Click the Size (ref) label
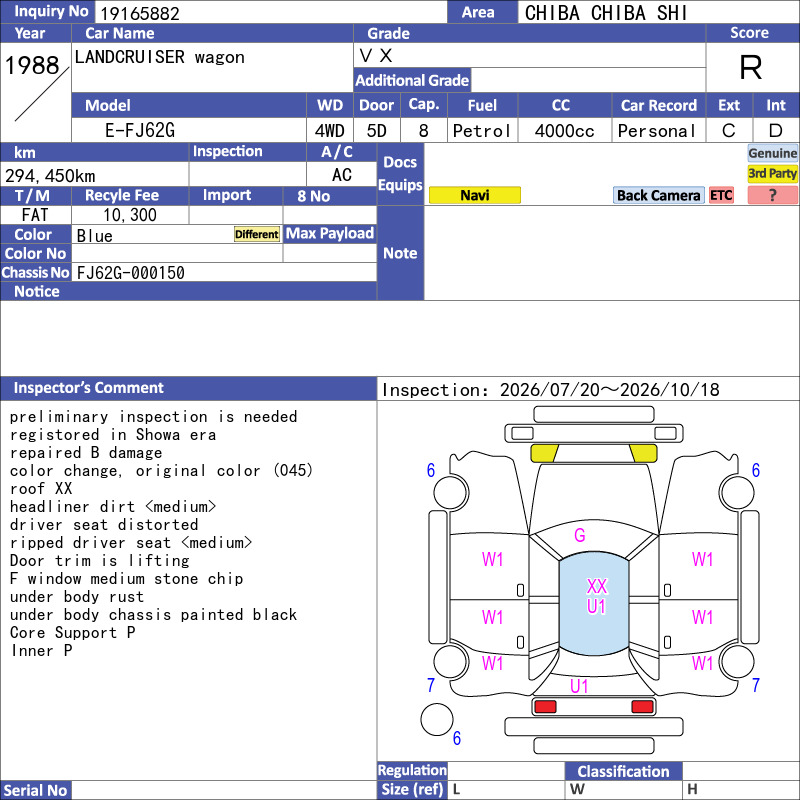 (x=412, y=789)
